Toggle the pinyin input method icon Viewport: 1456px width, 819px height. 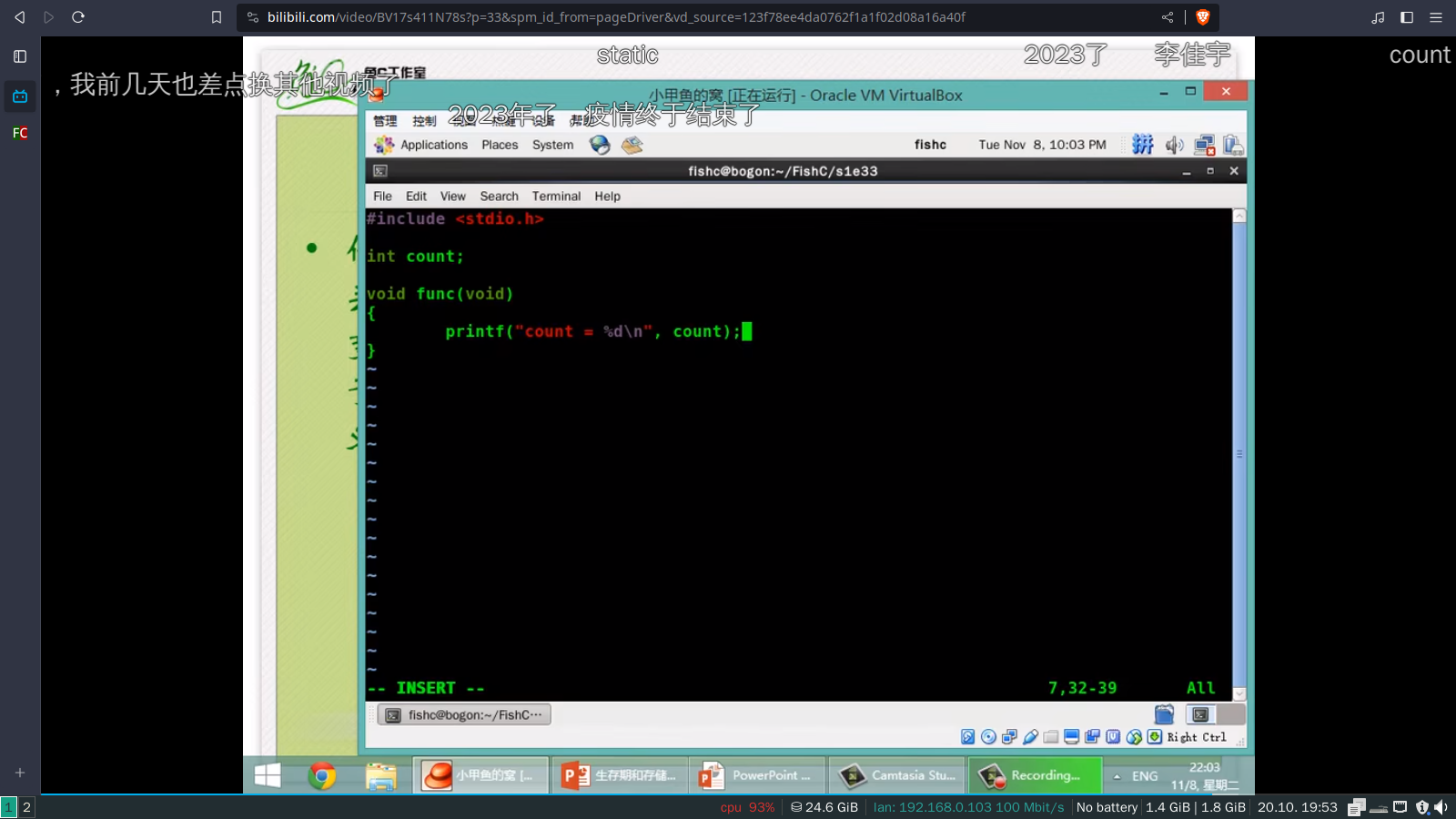pyautogui.click(x=1143, y=145)
